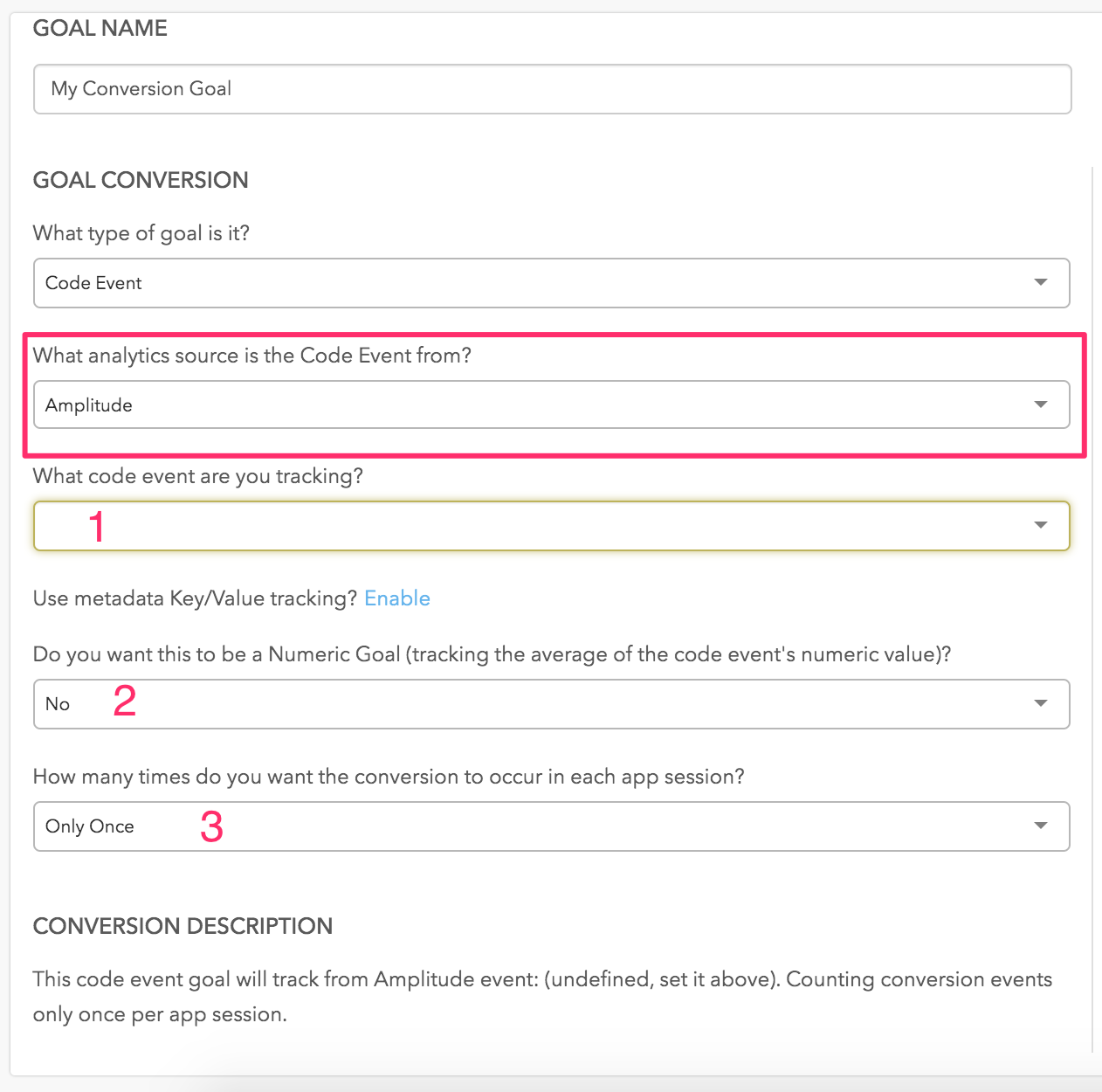Expand the empty 'What code event are you tracking' combo box
The image size is (1102, 1092).
point(551,526)
